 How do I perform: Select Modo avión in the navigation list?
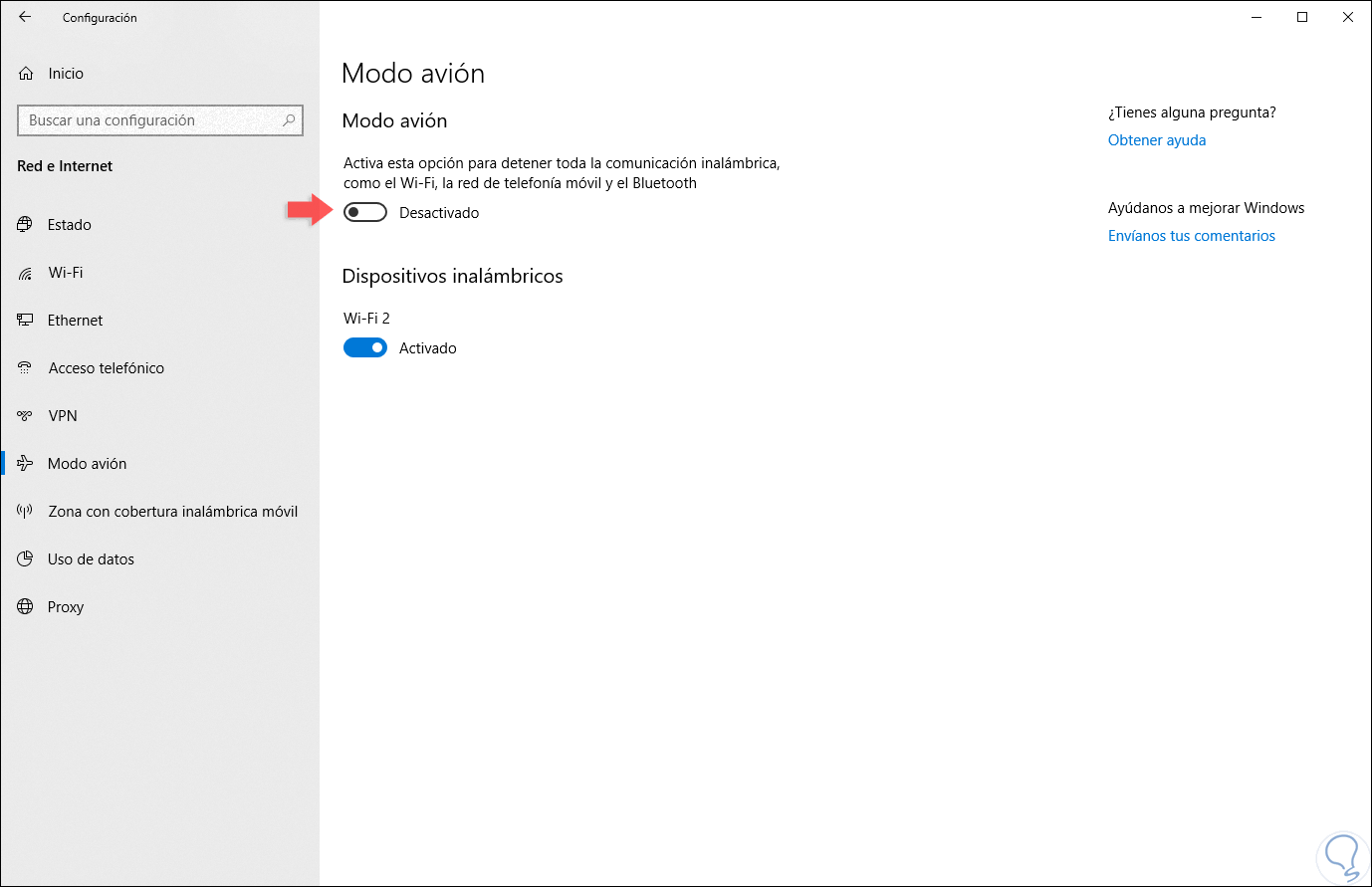pyautogui.click(x=88, y=463)
